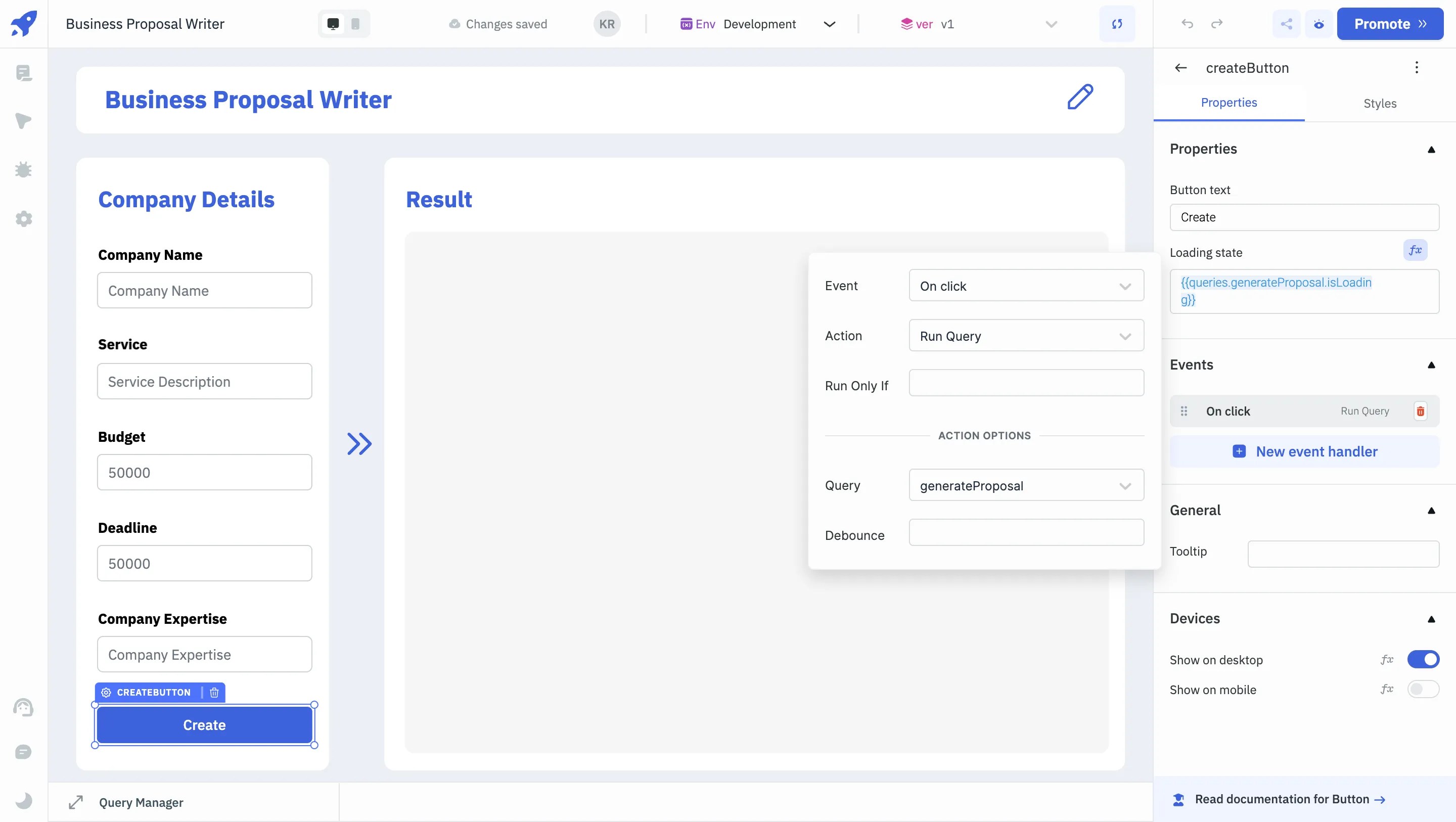The image size is (1456, 822).
Task: Click the Undo arrow in the top bar
Action: pyautogui.click(x=1187, y=24)
